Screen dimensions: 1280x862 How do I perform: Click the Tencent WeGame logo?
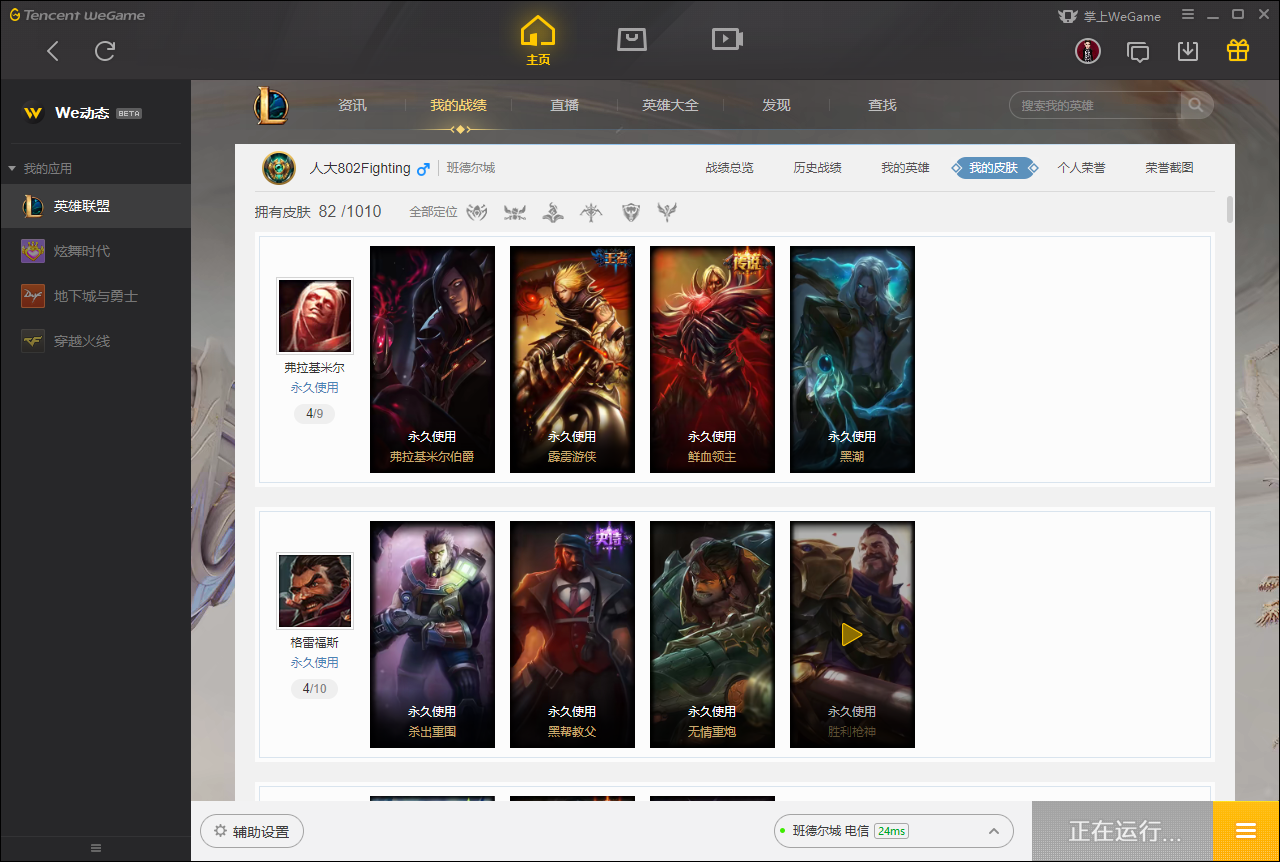pos(77,15)
